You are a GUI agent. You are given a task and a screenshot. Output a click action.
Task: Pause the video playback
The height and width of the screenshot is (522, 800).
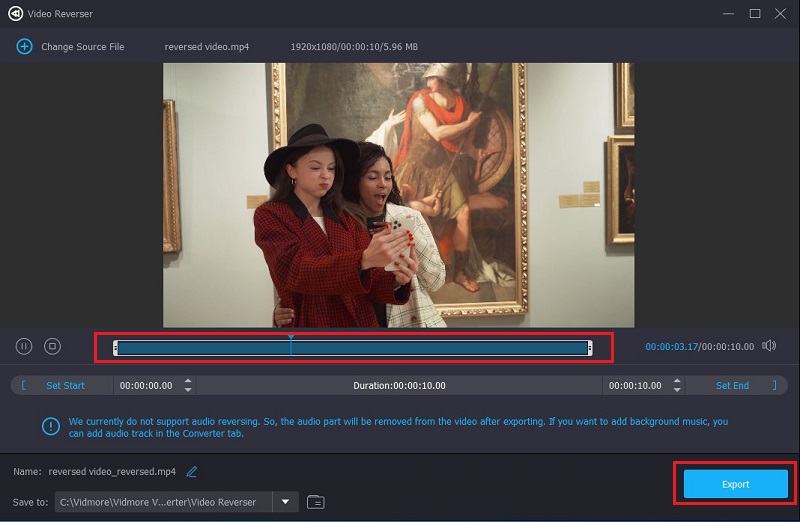tap(24, 346)
